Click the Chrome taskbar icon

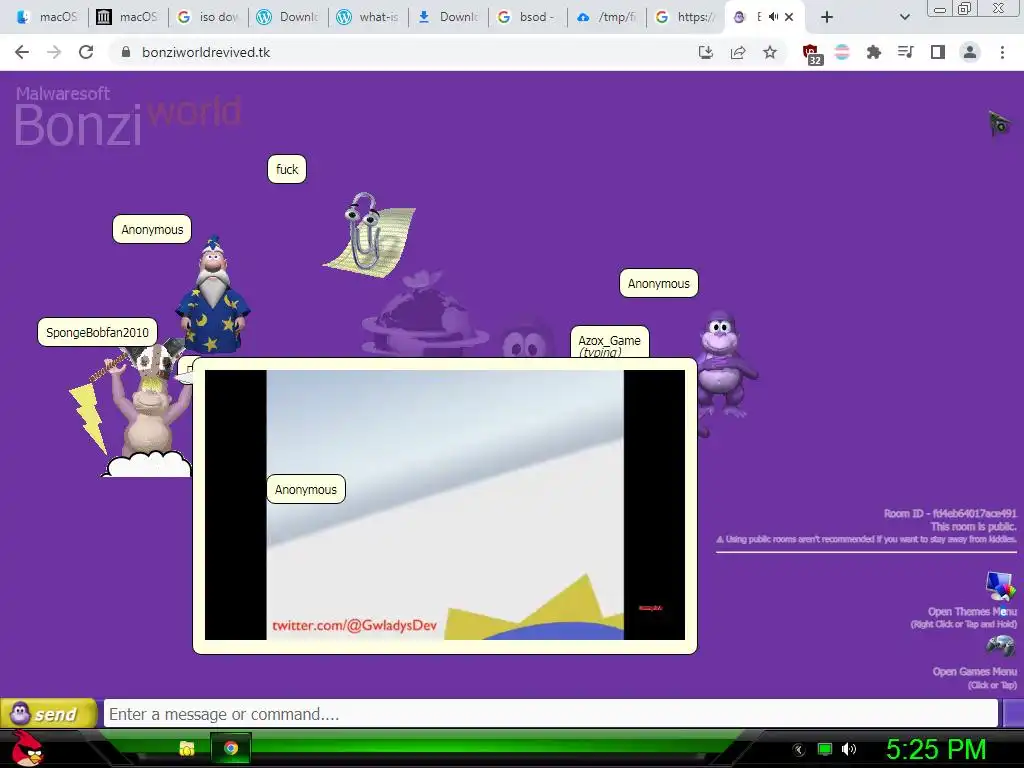pos(231,748)
